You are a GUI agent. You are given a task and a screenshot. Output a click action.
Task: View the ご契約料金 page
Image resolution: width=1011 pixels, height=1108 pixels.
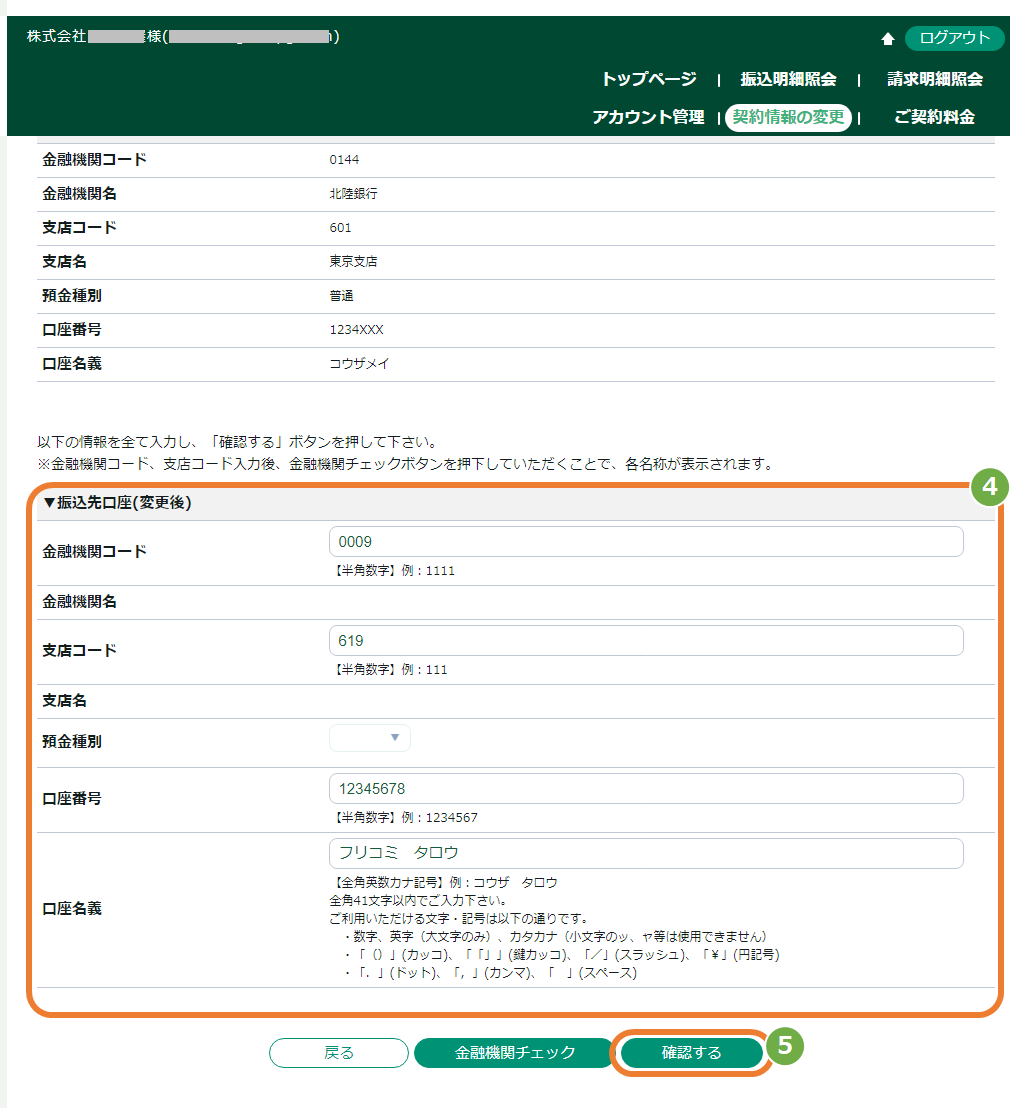(932, 117)
